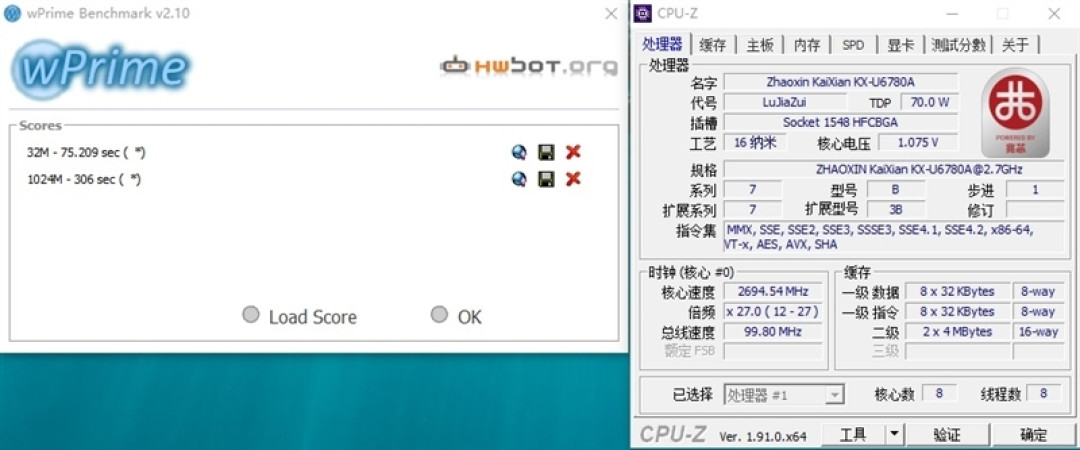1080x450 pixels.
Task: Switch to the SPD tab
Action: pyautogui.click(x=853, y=45)
